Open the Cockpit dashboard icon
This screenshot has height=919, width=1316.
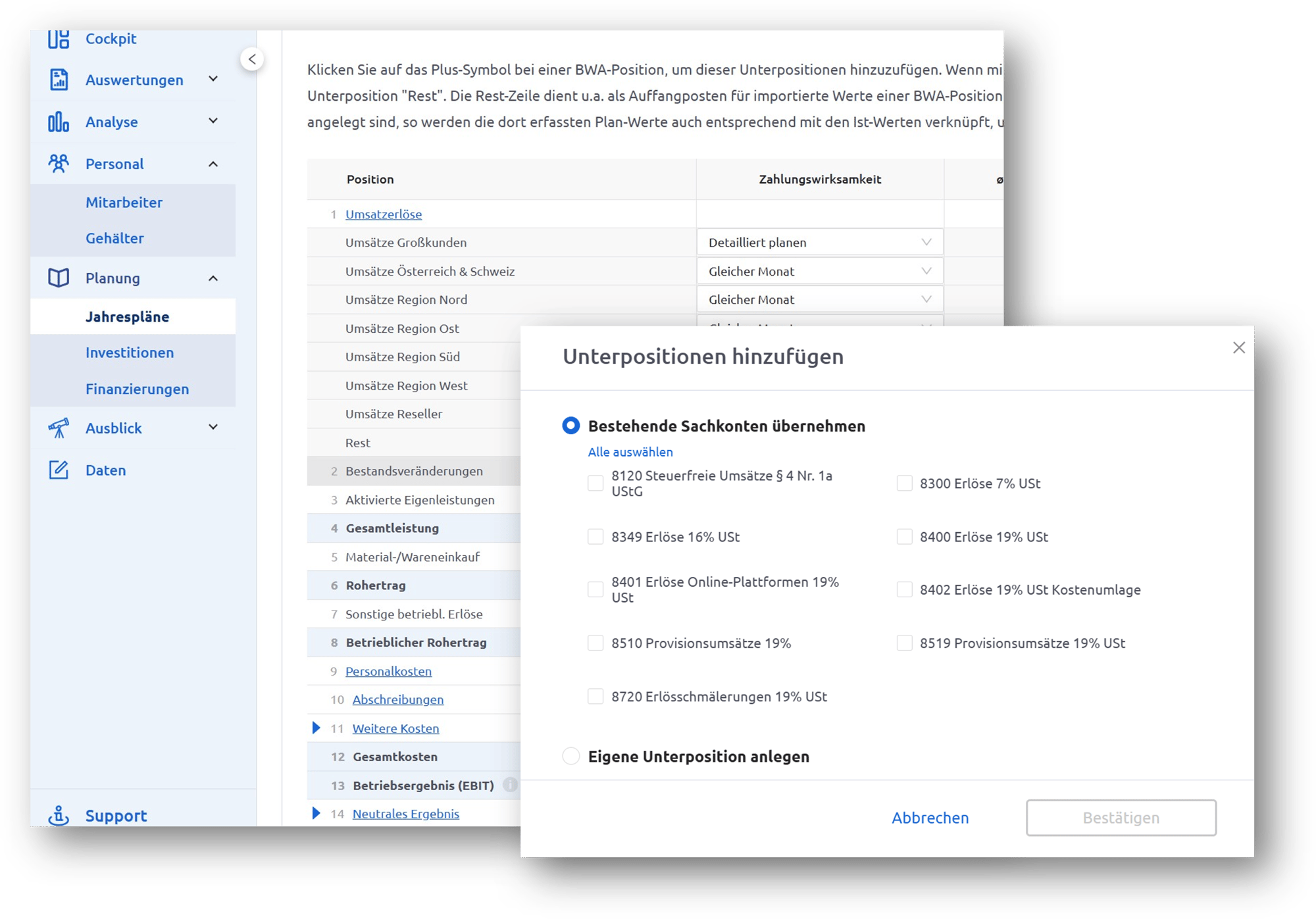(59, 39)
